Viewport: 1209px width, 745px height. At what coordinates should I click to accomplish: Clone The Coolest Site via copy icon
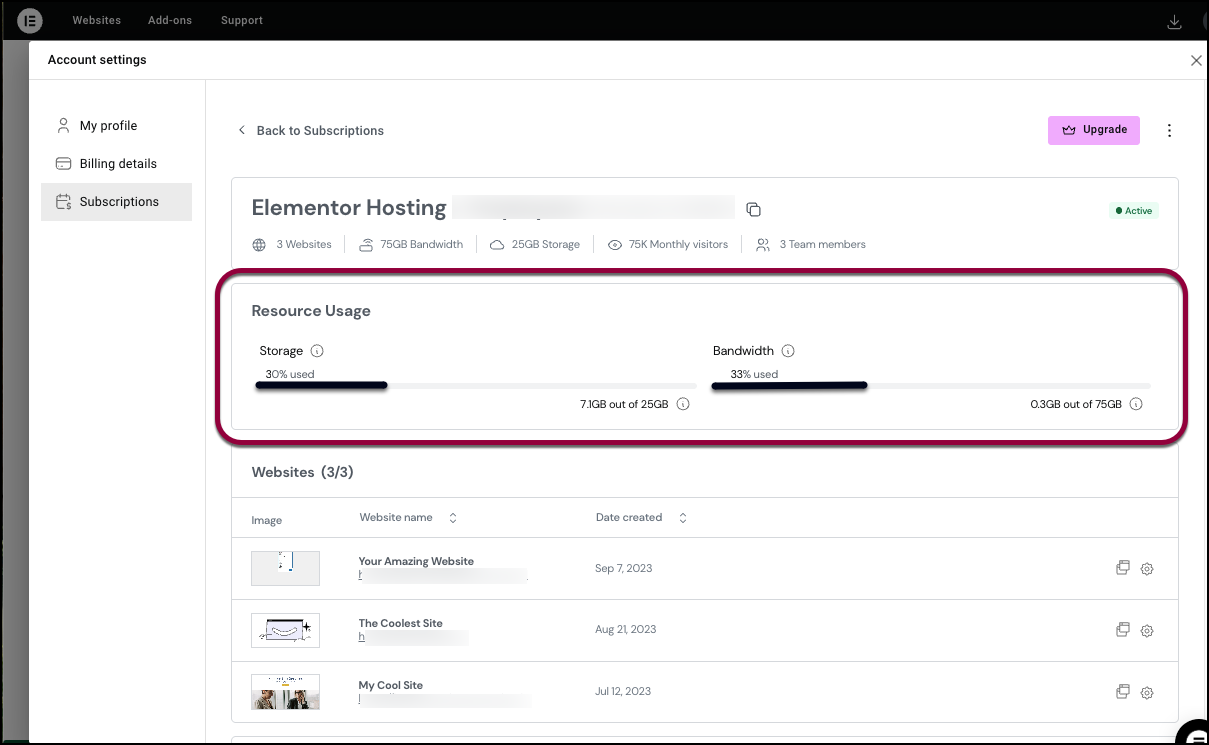point(1123,630)
